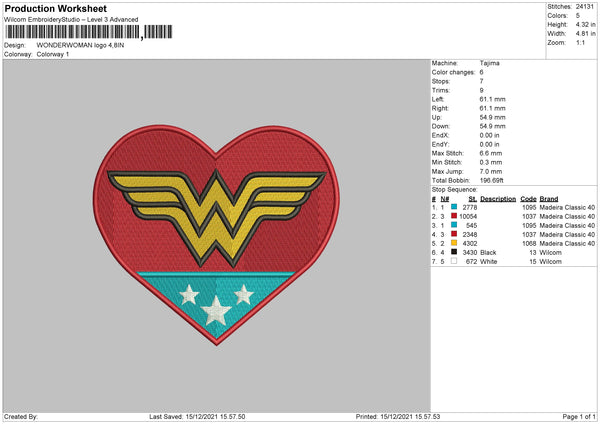Click the barcode under the worksheet title
Viewport: 600px width, 424px height.
click(x=88, y=32)
